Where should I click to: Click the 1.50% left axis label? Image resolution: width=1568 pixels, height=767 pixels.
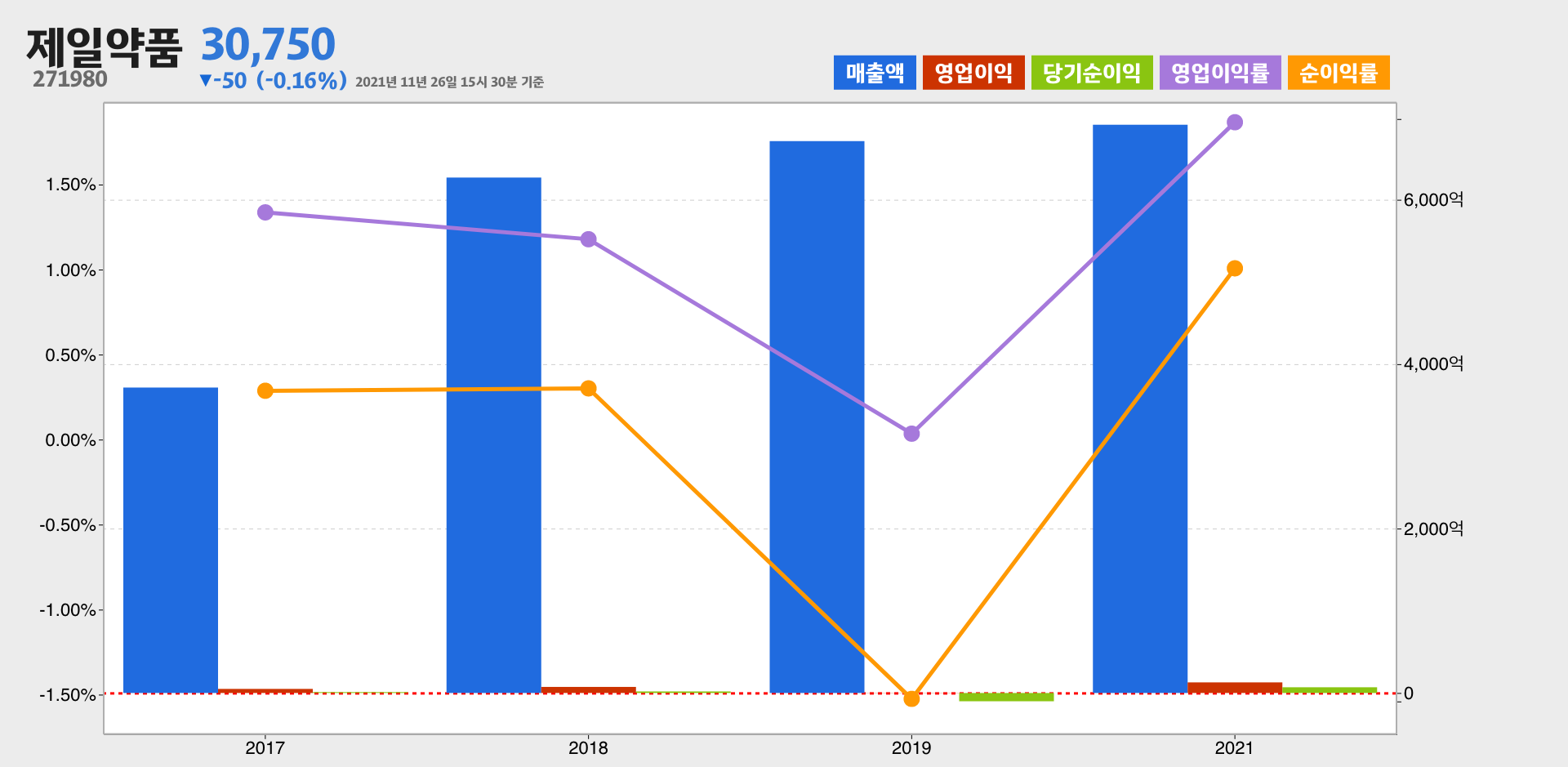[71, 185]
